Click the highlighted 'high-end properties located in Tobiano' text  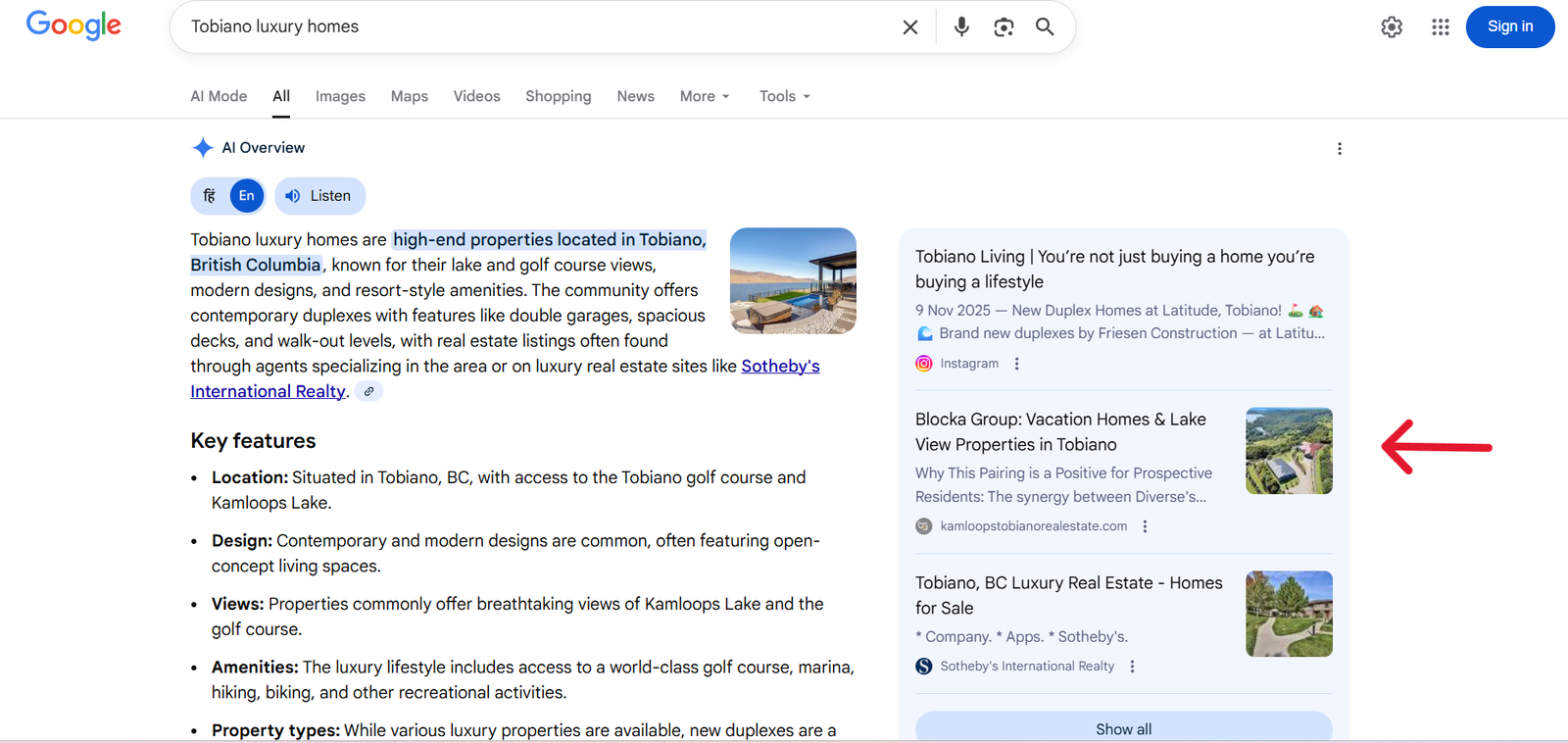click(549, 240)
